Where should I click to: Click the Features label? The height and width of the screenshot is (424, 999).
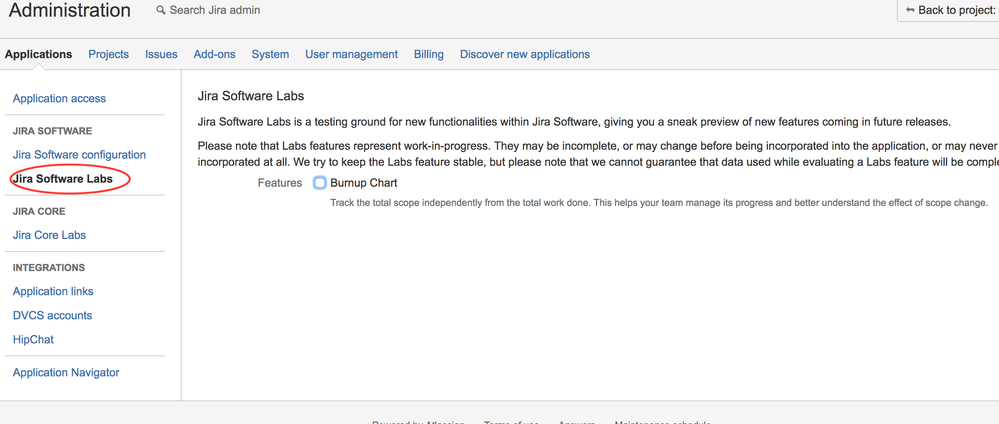point(280,183)
